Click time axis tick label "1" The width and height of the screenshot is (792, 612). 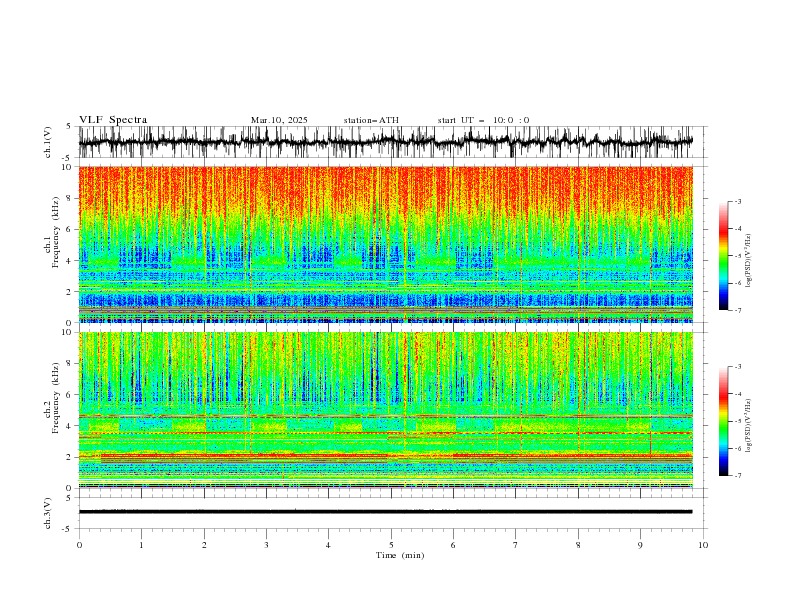pos(141,545)
